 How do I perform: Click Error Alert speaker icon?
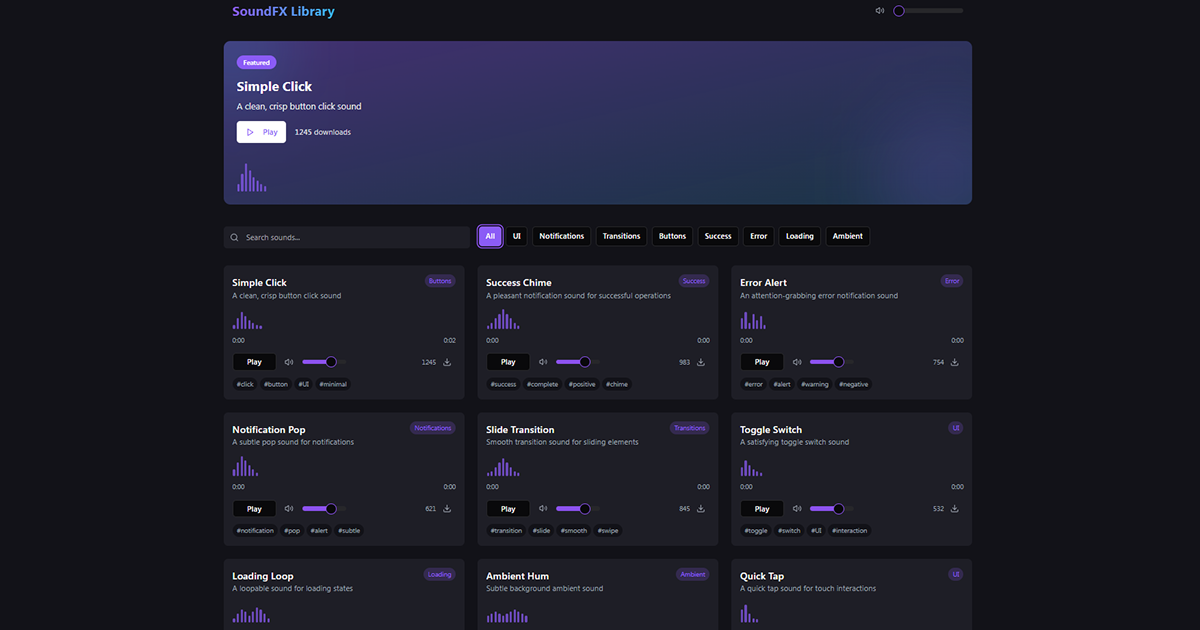click(797, 362)
